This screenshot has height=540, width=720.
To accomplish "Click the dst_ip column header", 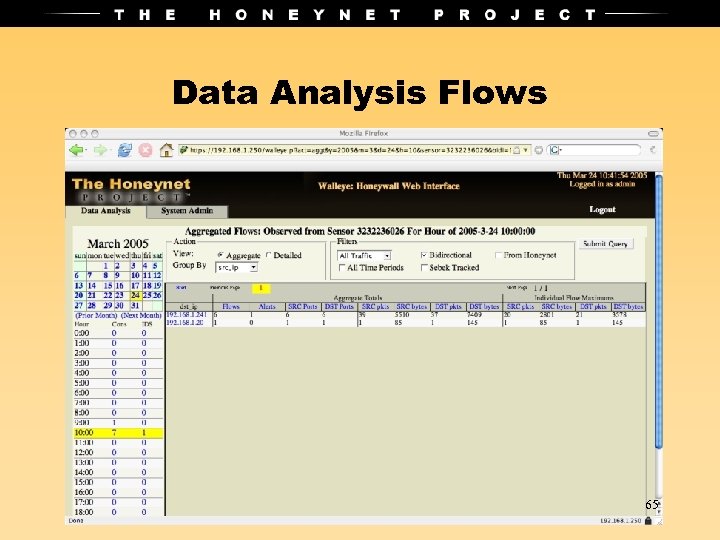I will [188, 307].
